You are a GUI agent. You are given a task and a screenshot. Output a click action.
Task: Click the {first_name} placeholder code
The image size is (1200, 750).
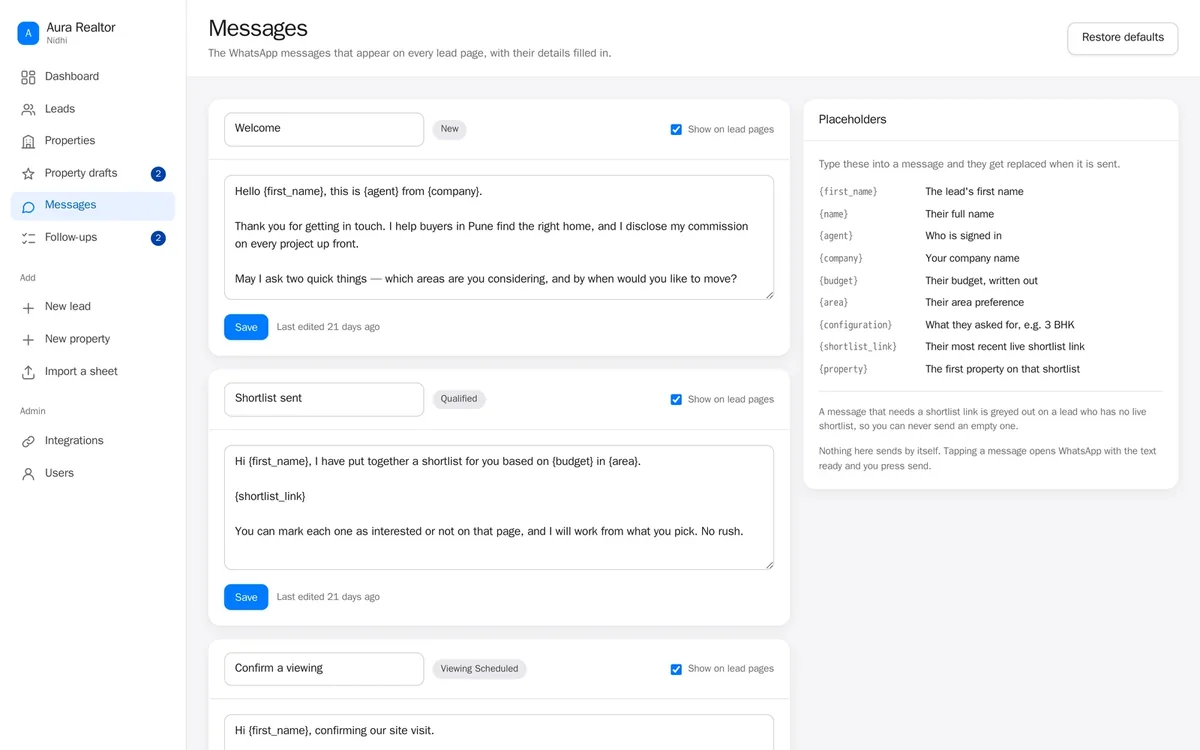[848, 192]
